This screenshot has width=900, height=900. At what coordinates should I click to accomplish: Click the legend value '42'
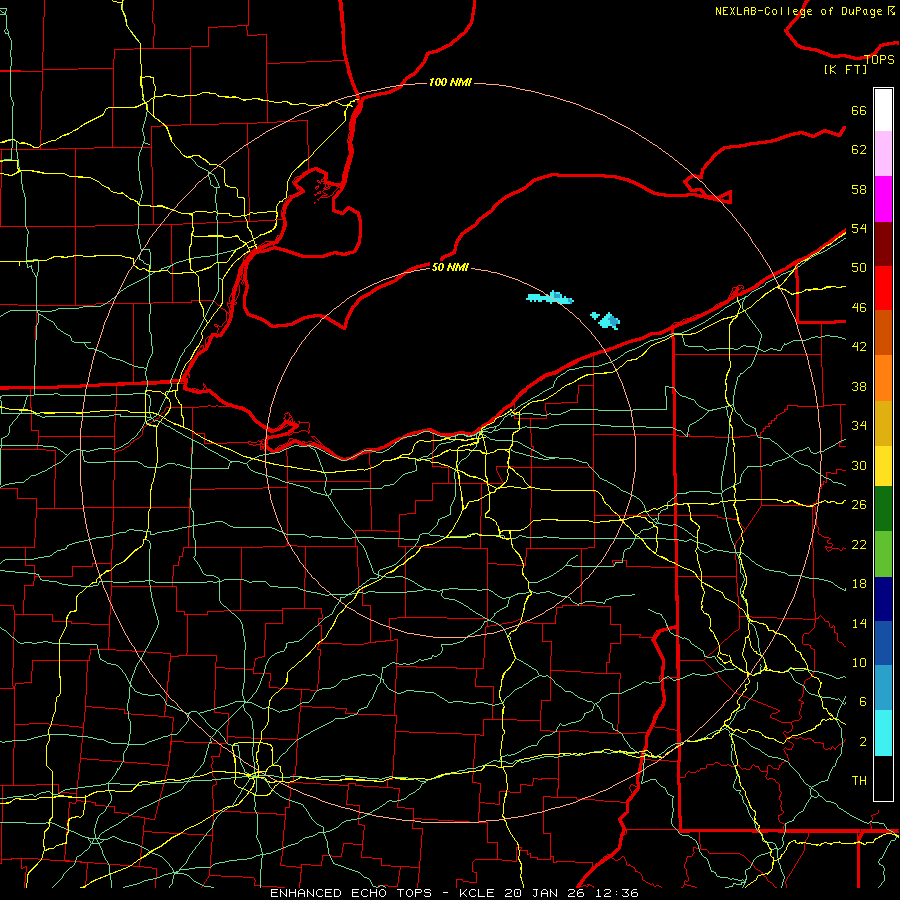click(x=859, y=347)
